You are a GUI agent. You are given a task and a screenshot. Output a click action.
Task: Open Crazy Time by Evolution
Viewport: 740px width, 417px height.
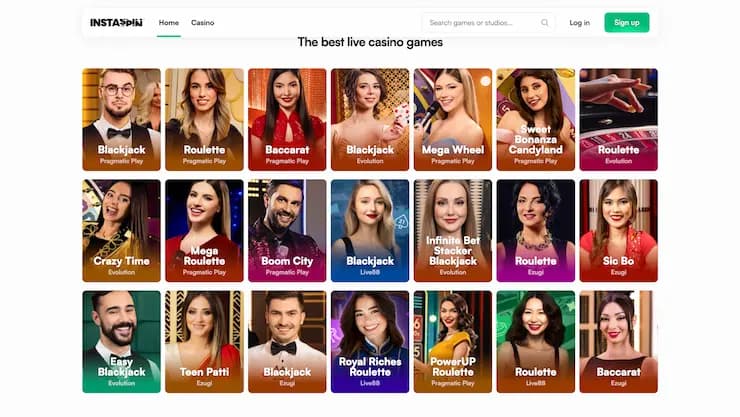pos(121,231)
